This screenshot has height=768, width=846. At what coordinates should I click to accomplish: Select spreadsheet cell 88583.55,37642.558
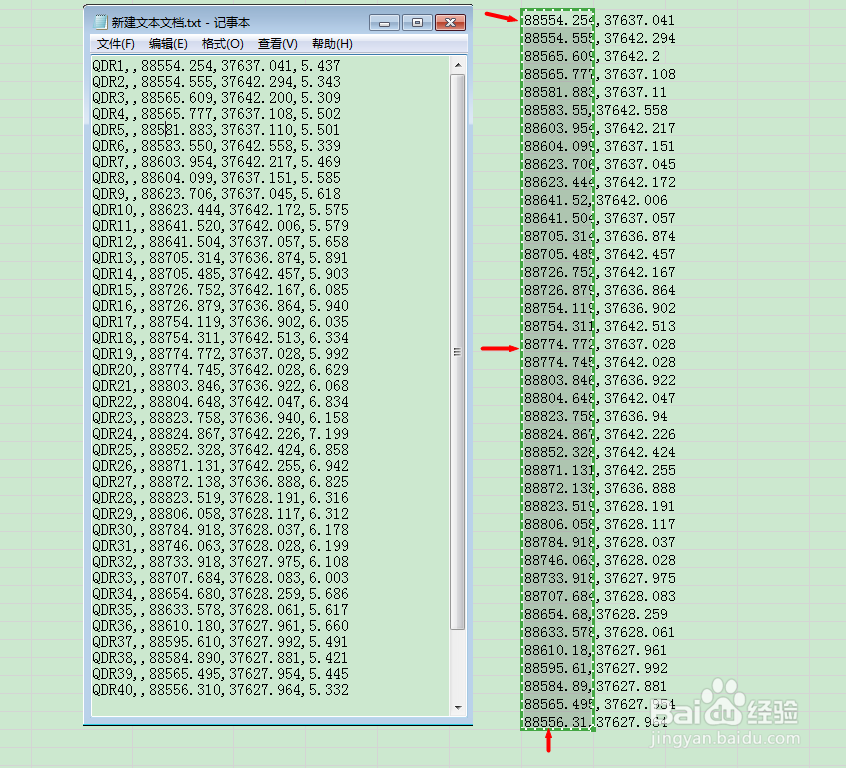(x=558, y=110)
